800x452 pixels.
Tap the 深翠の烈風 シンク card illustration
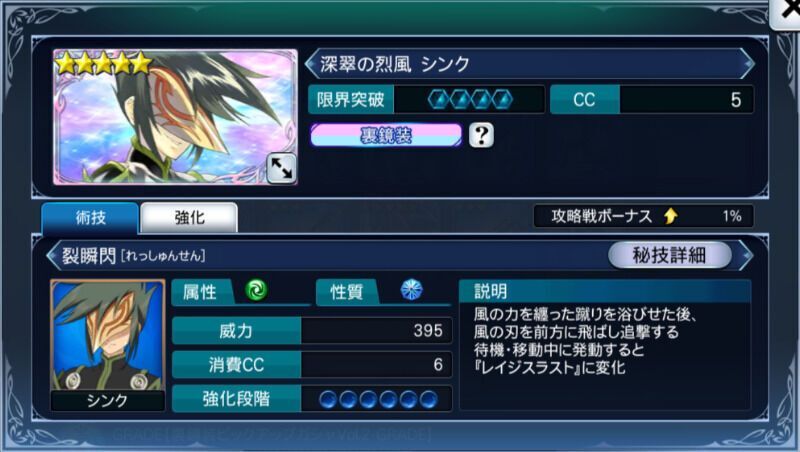coord(176,117)
